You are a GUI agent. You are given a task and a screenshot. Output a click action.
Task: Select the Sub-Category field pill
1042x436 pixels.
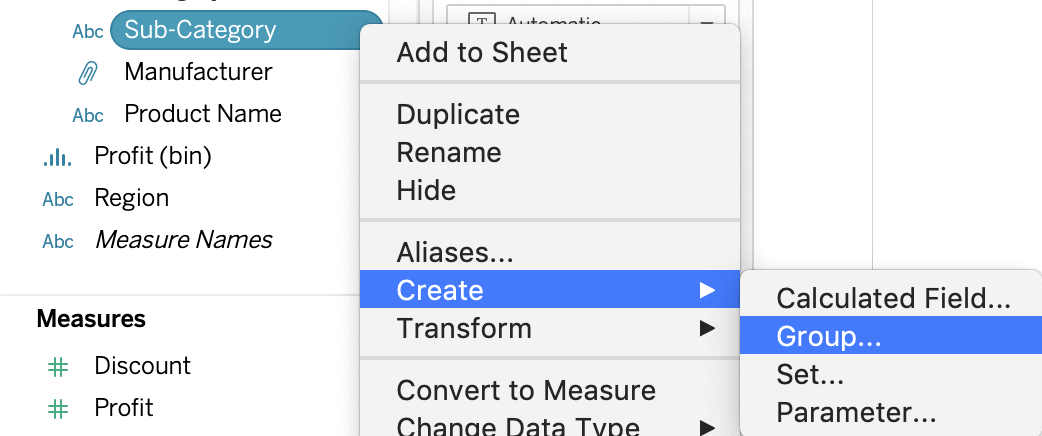246,30
